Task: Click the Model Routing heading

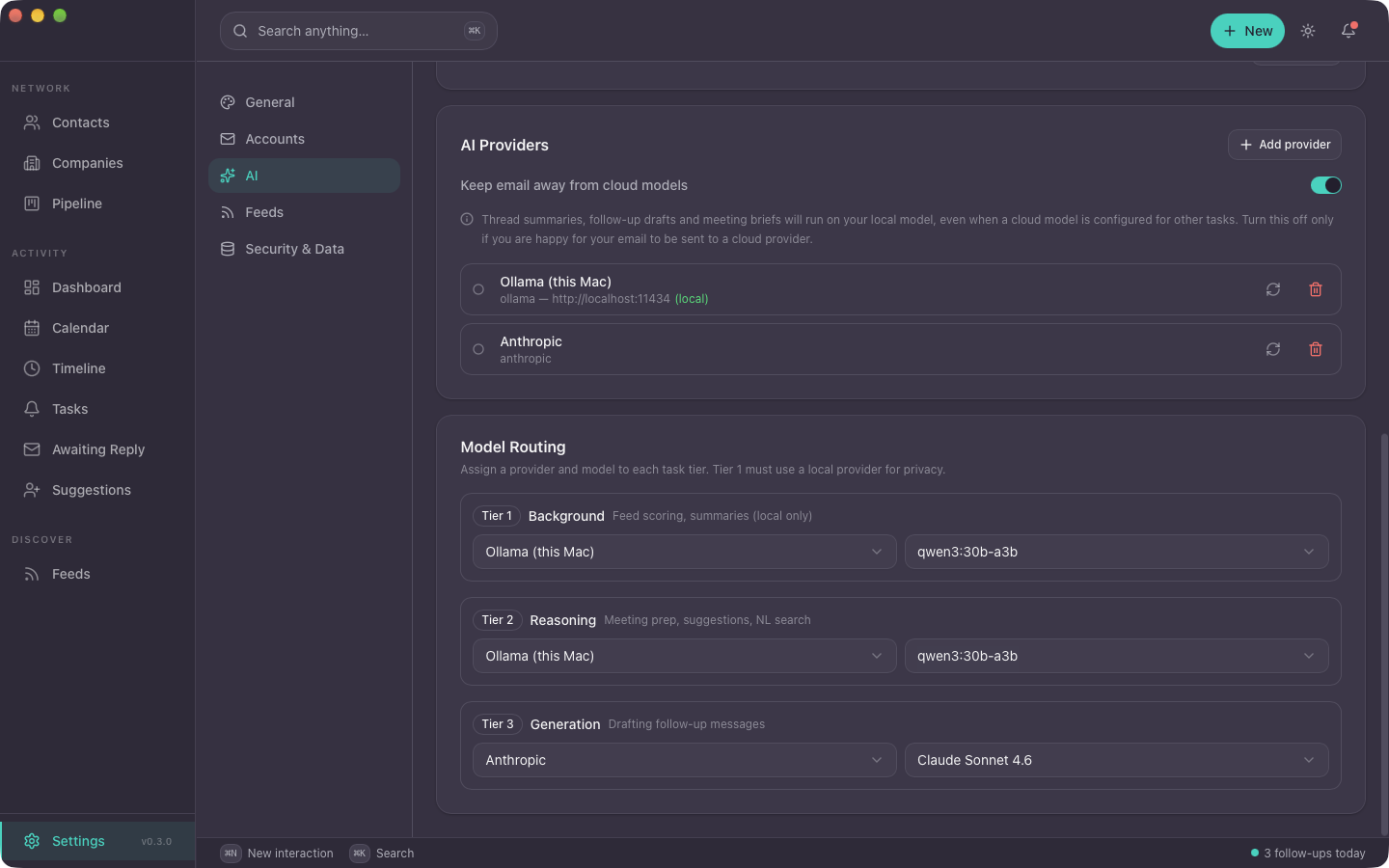Action: click(513, 448)
